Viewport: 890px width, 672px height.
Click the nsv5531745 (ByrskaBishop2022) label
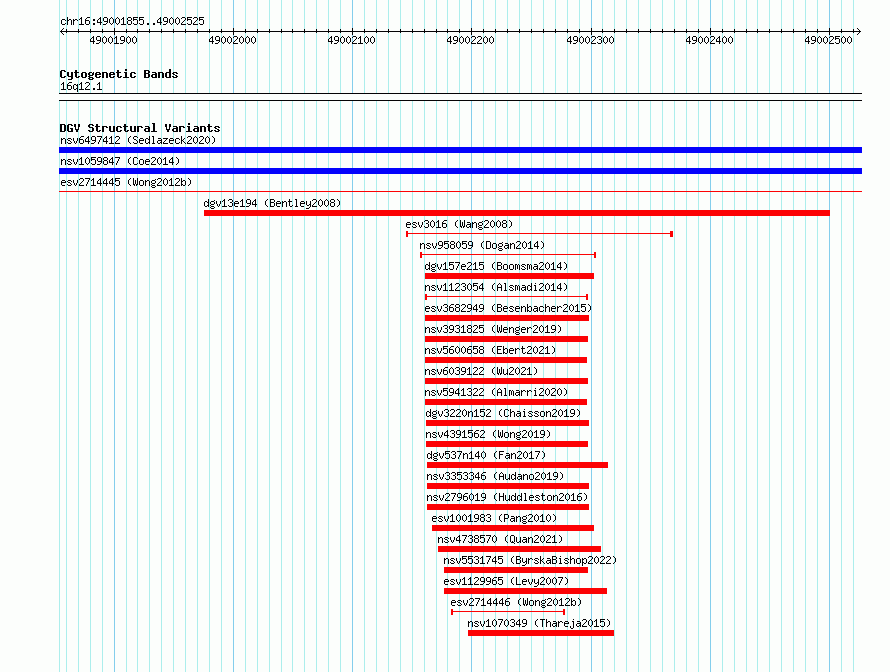click(x=530, y=560)
